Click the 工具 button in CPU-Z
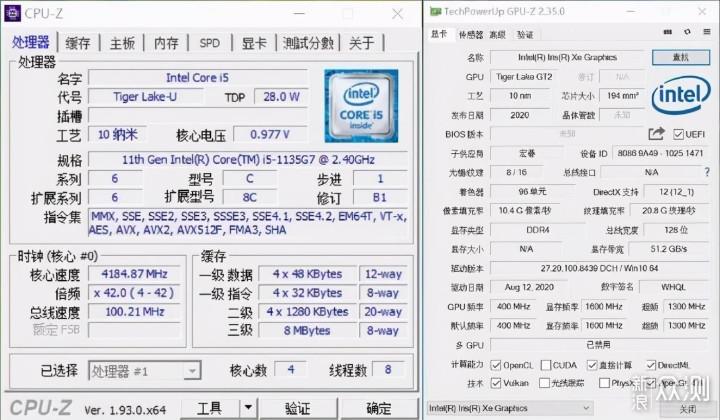This screenshot has width=720, height=420. pos(210,408)
